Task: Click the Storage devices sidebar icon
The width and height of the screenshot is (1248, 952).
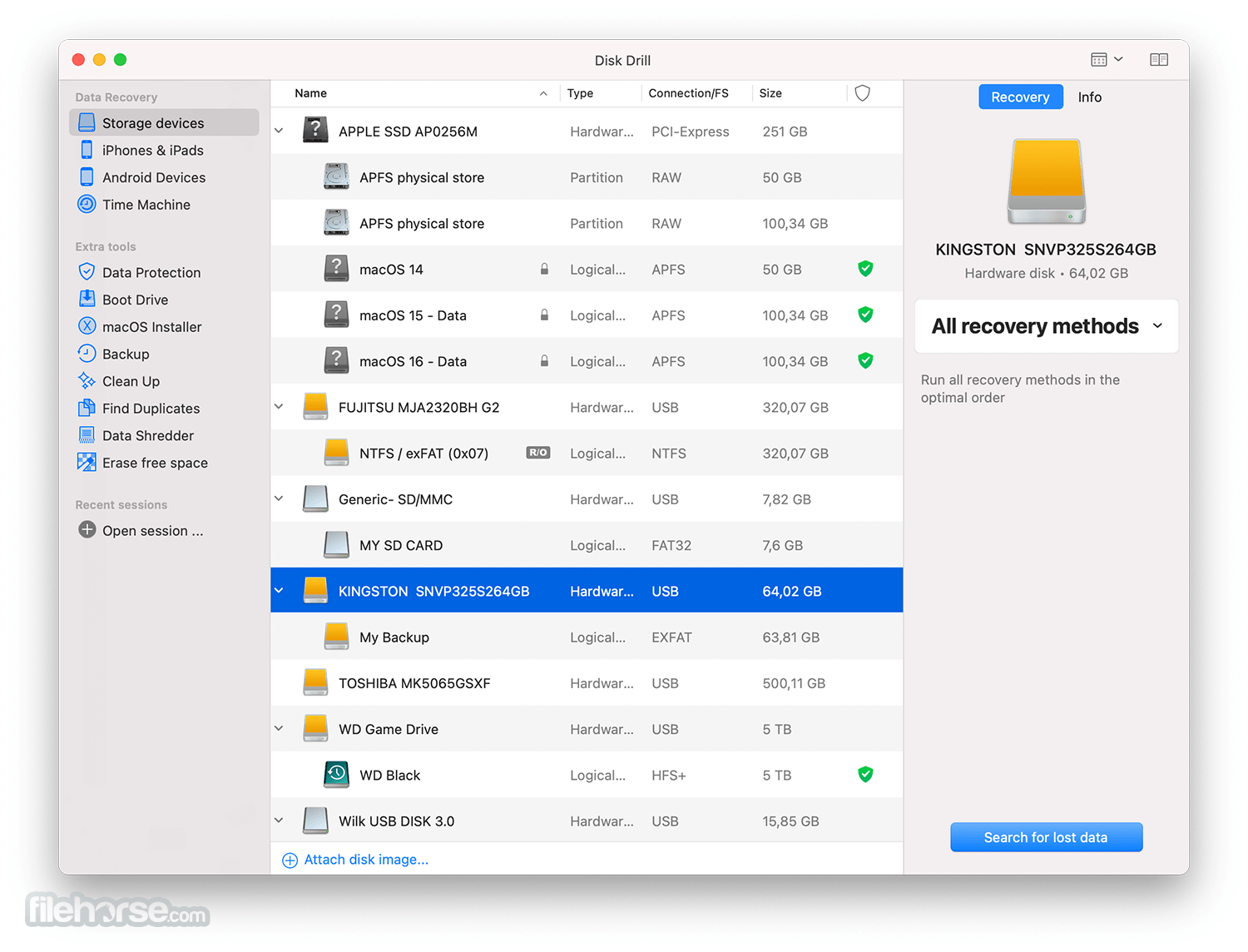Action: (x=87, y=122)
